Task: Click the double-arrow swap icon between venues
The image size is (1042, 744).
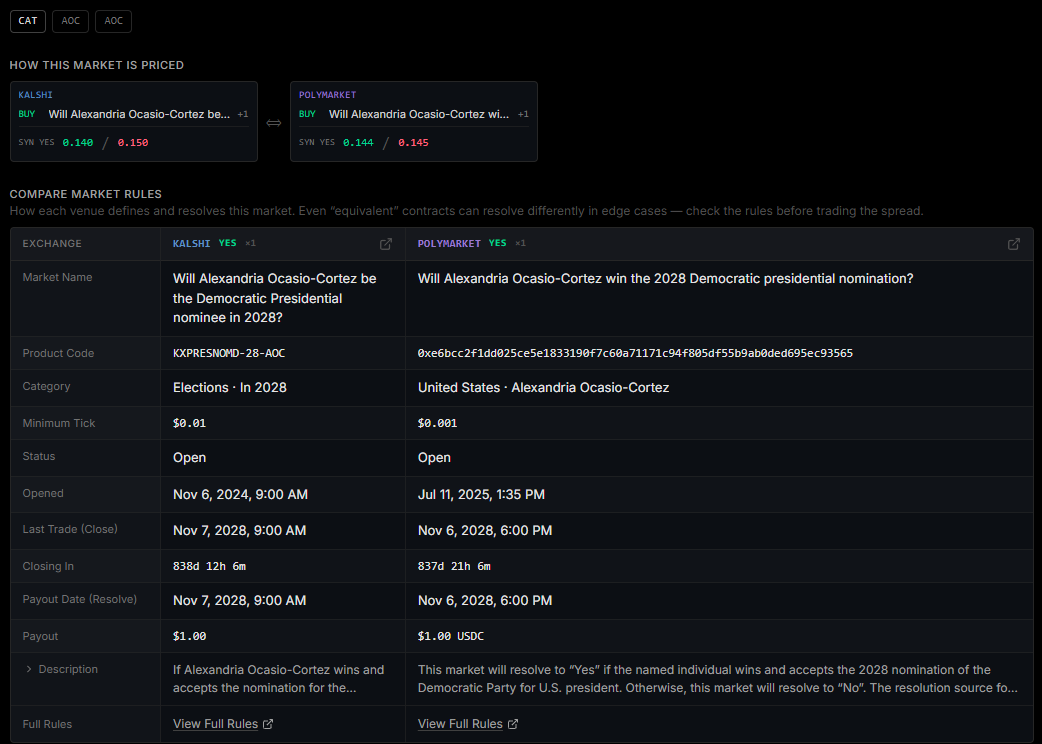Action: 274,123
